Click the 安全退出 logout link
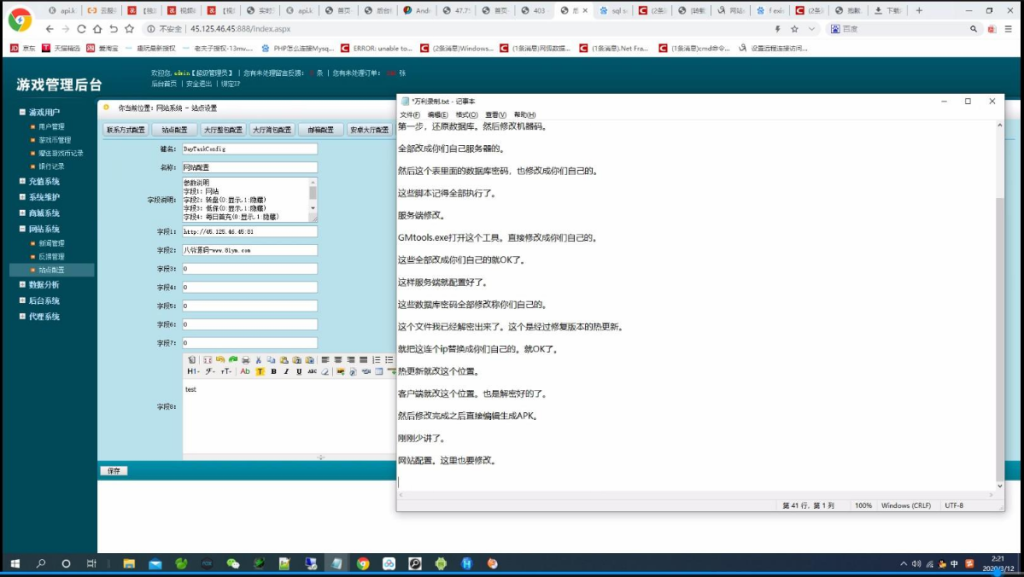Viewport: 1024px width, 577px height. (199, 84)
